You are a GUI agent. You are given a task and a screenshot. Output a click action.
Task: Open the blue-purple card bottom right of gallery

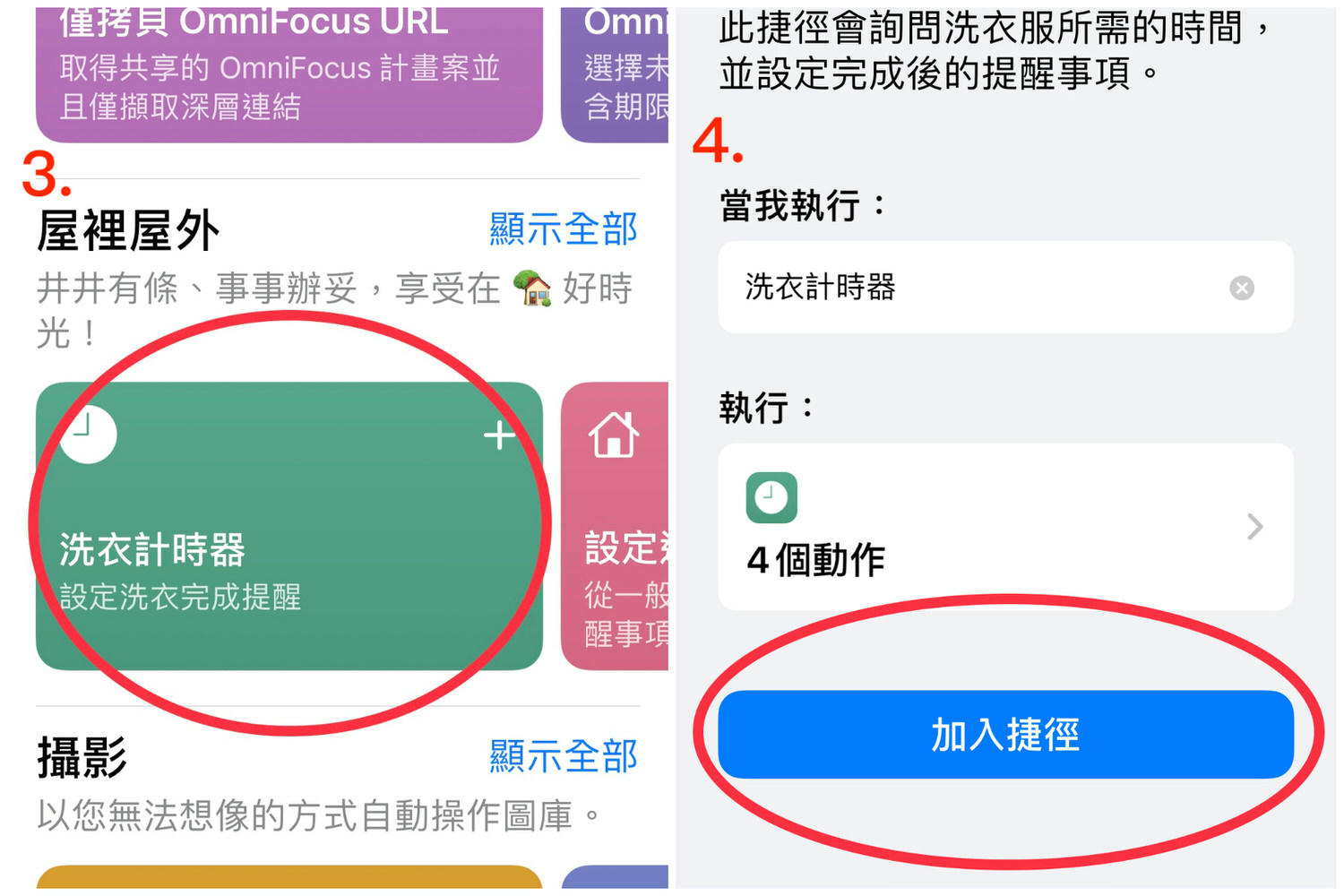(615, 877)
